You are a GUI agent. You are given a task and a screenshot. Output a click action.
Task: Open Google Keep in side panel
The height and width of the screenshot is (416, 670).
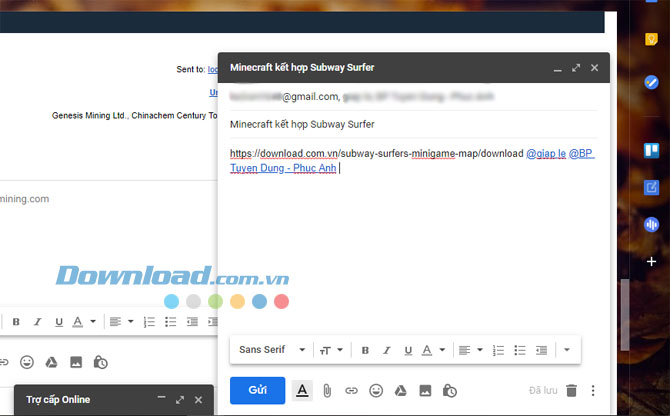(x=651, y=40)
